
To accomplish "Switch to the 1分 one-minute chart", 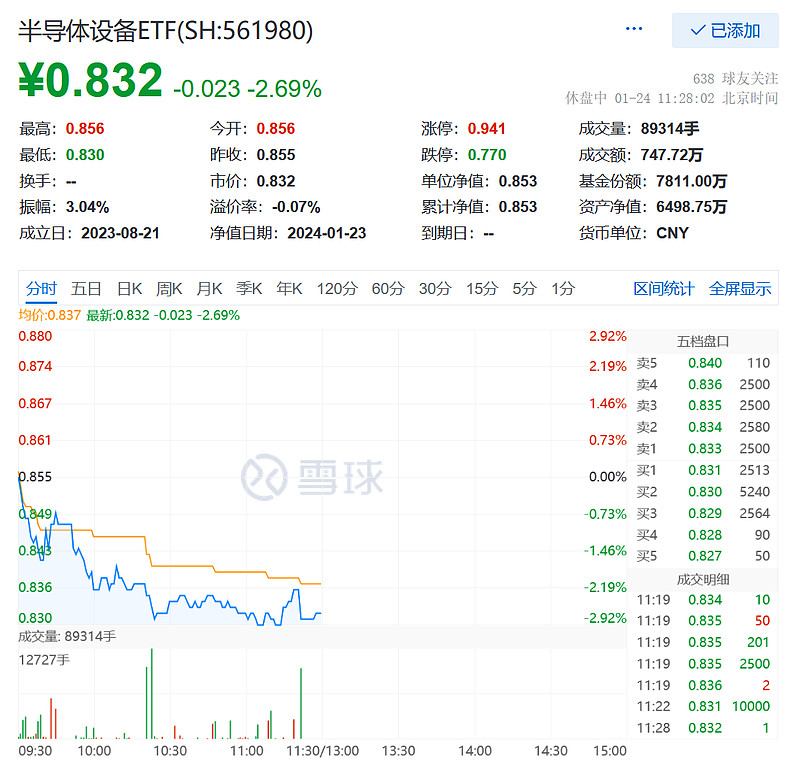I will click(561, 288).
